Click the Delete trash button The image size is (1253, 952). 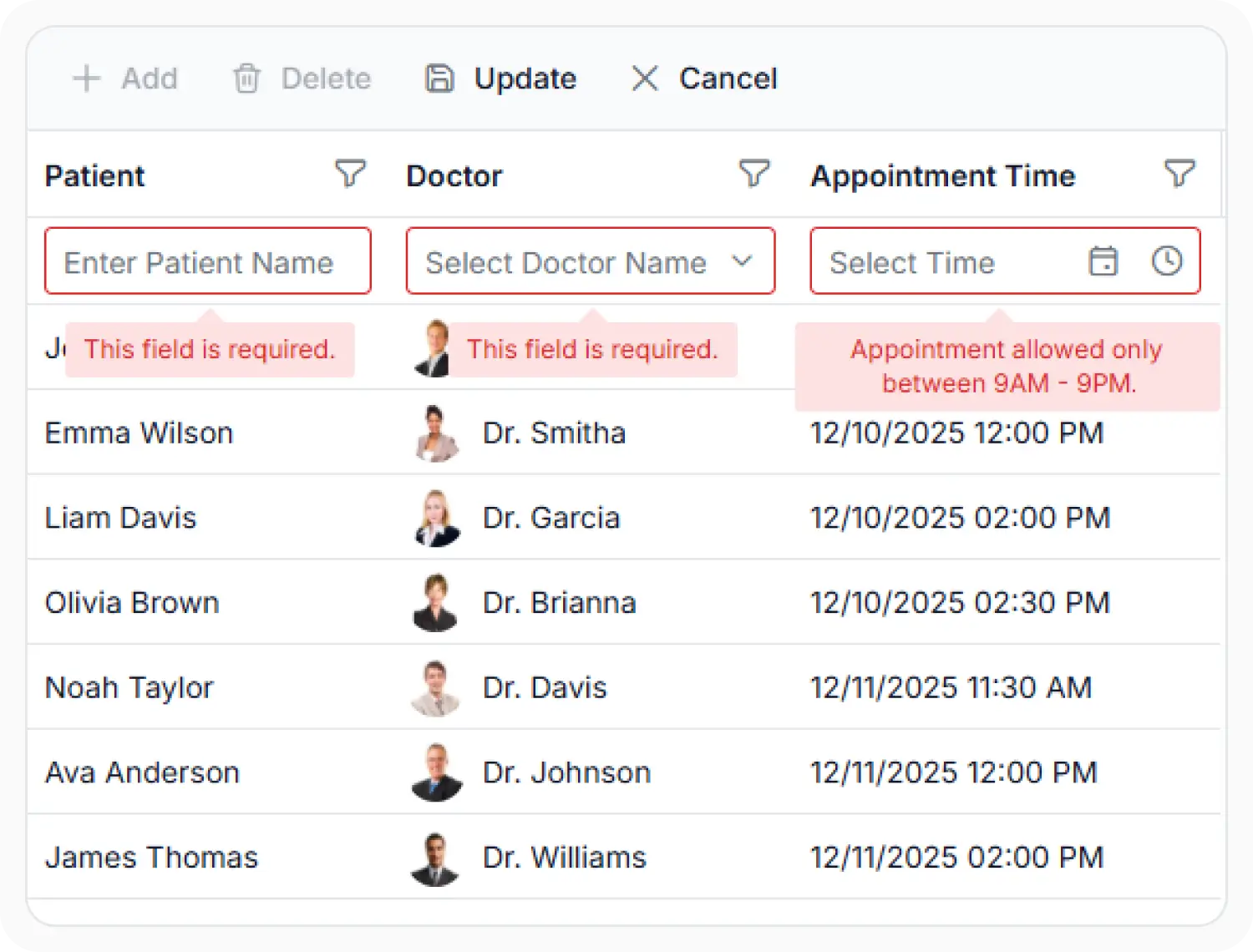[302, 78]
